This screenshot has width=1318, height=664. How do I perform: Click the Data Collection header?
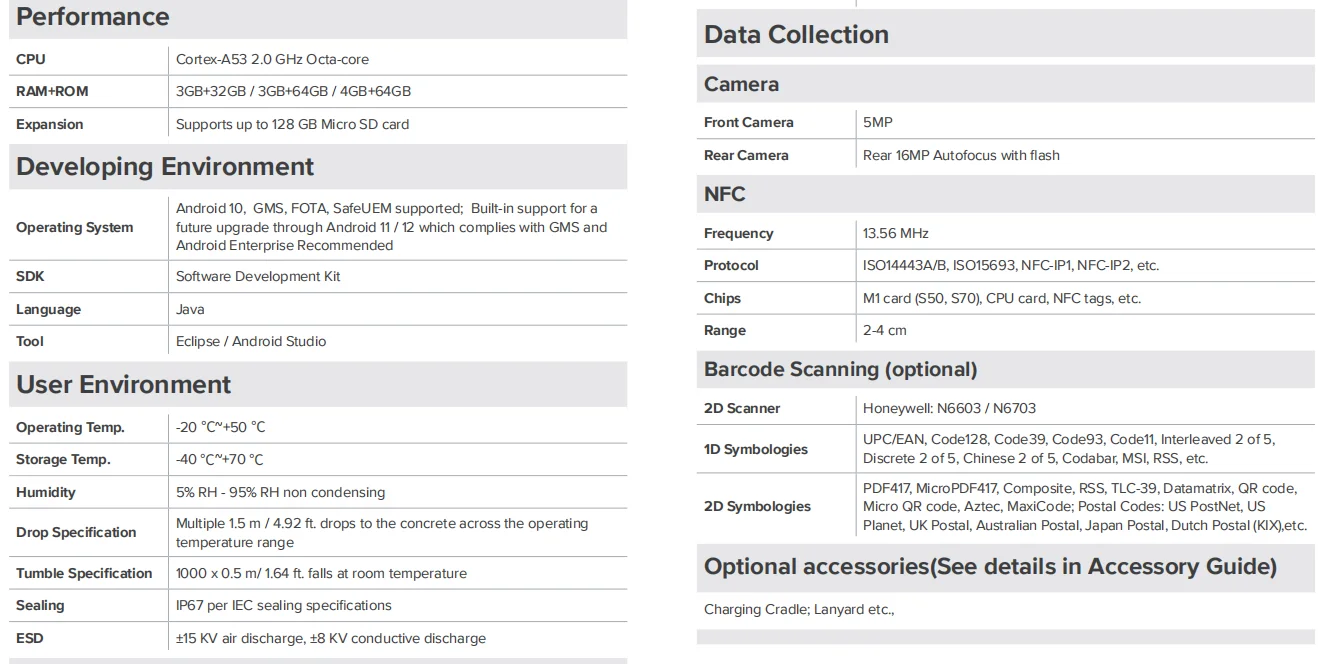point(795,34)
